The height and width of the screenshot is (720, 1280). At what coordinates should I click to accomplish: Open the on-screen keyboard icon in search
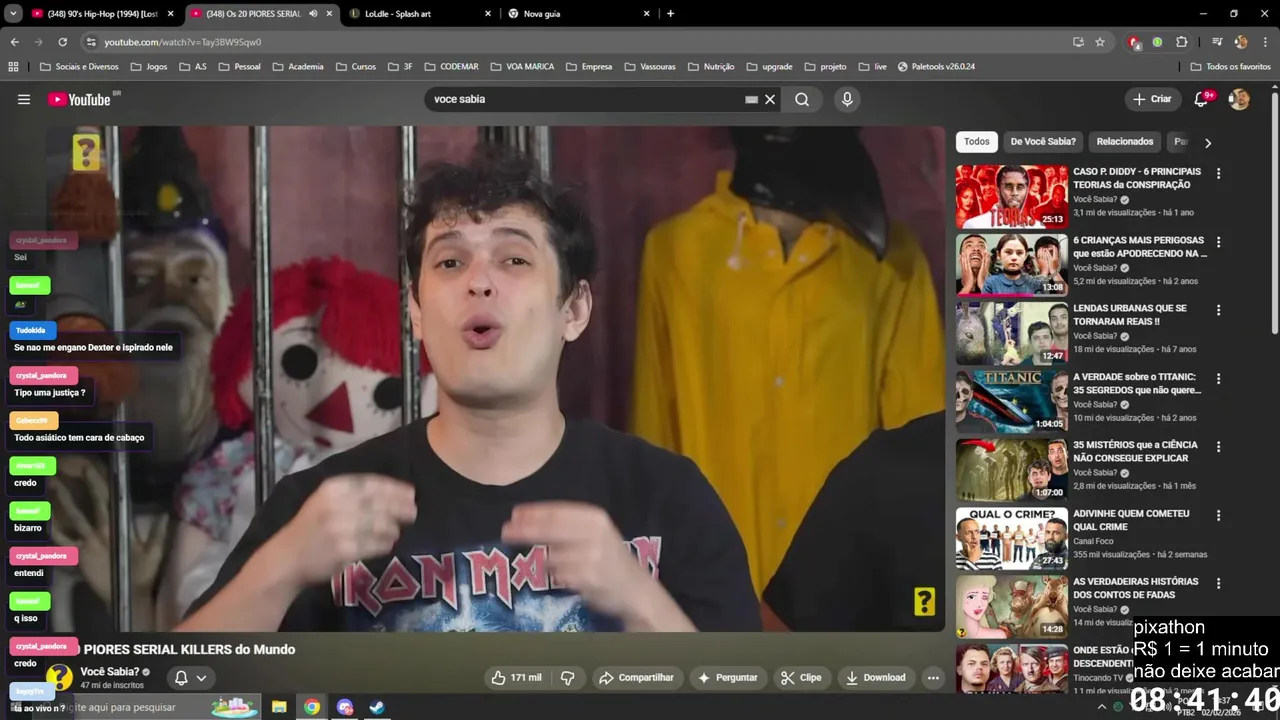point(751,99)
